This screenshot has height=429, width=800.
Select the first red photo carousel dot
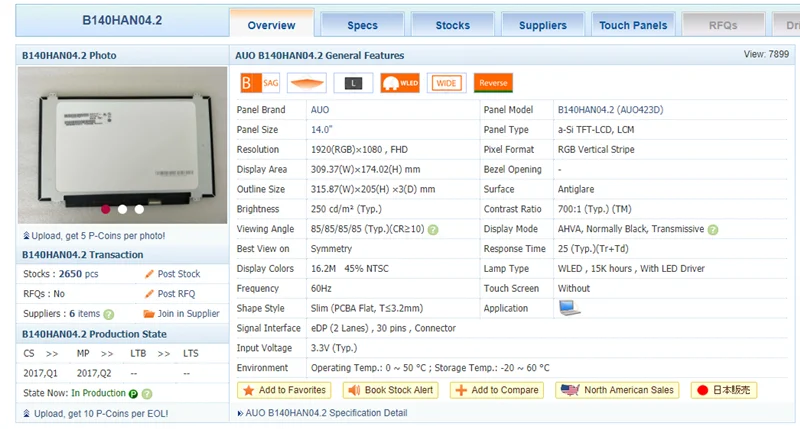pos(106,209)
